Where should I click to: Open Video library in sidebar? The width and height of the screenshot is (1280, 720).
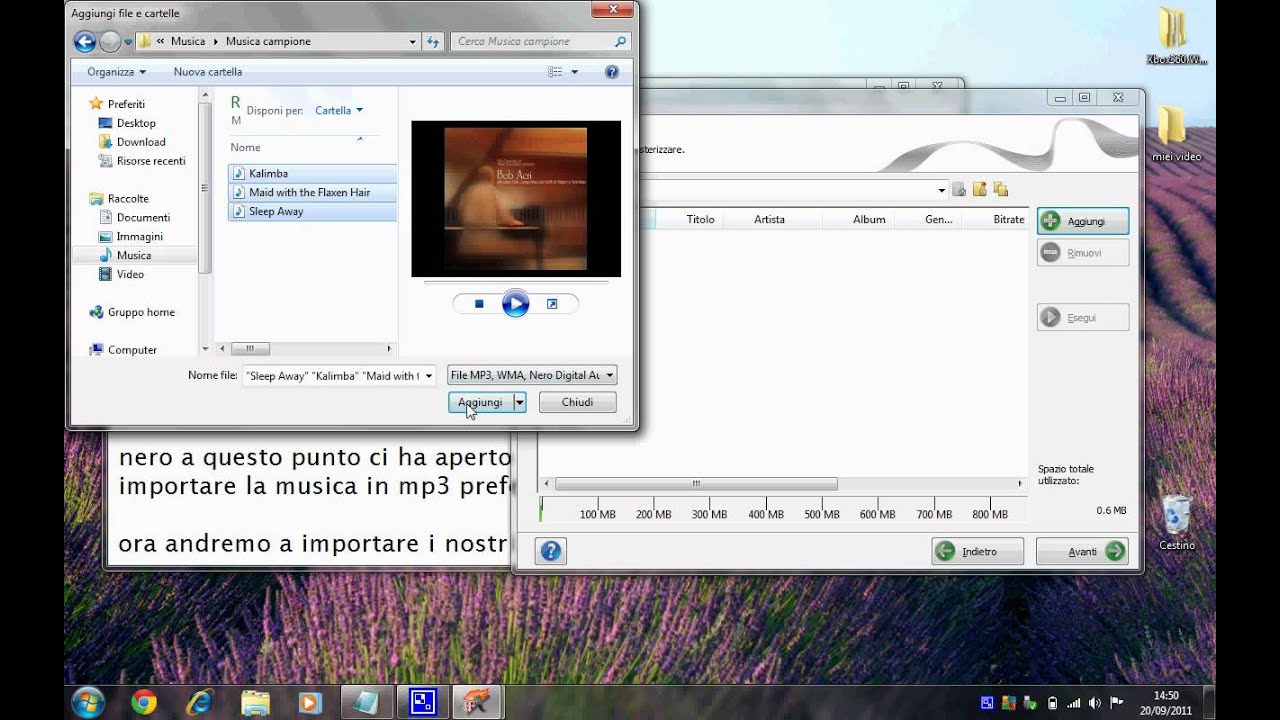pyautogui.click(x=130, y=274)
